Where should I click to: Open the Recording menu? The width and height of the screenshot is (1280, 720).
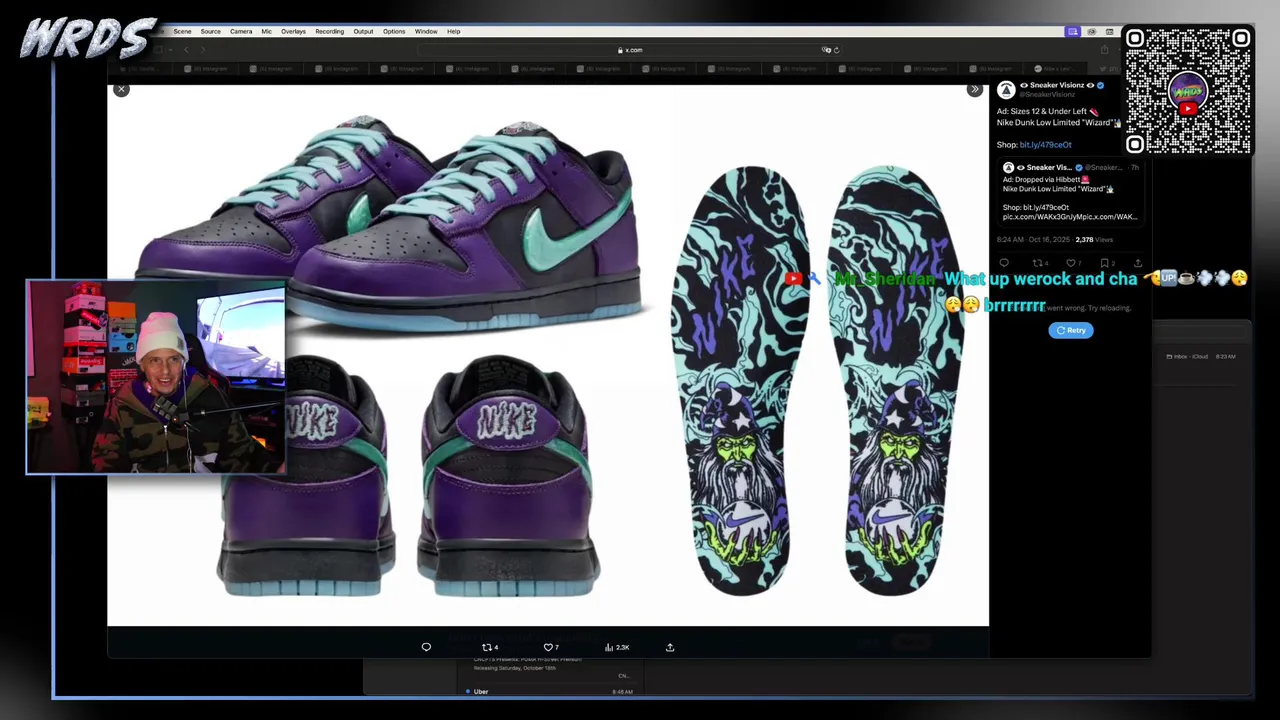[329, 31]
